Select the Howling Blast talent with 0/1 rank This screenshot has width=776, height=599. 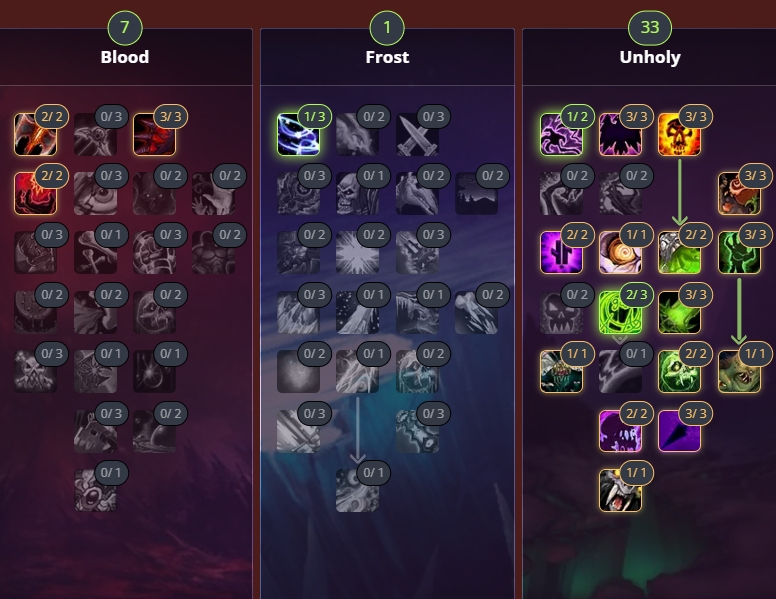coord(357,490)
